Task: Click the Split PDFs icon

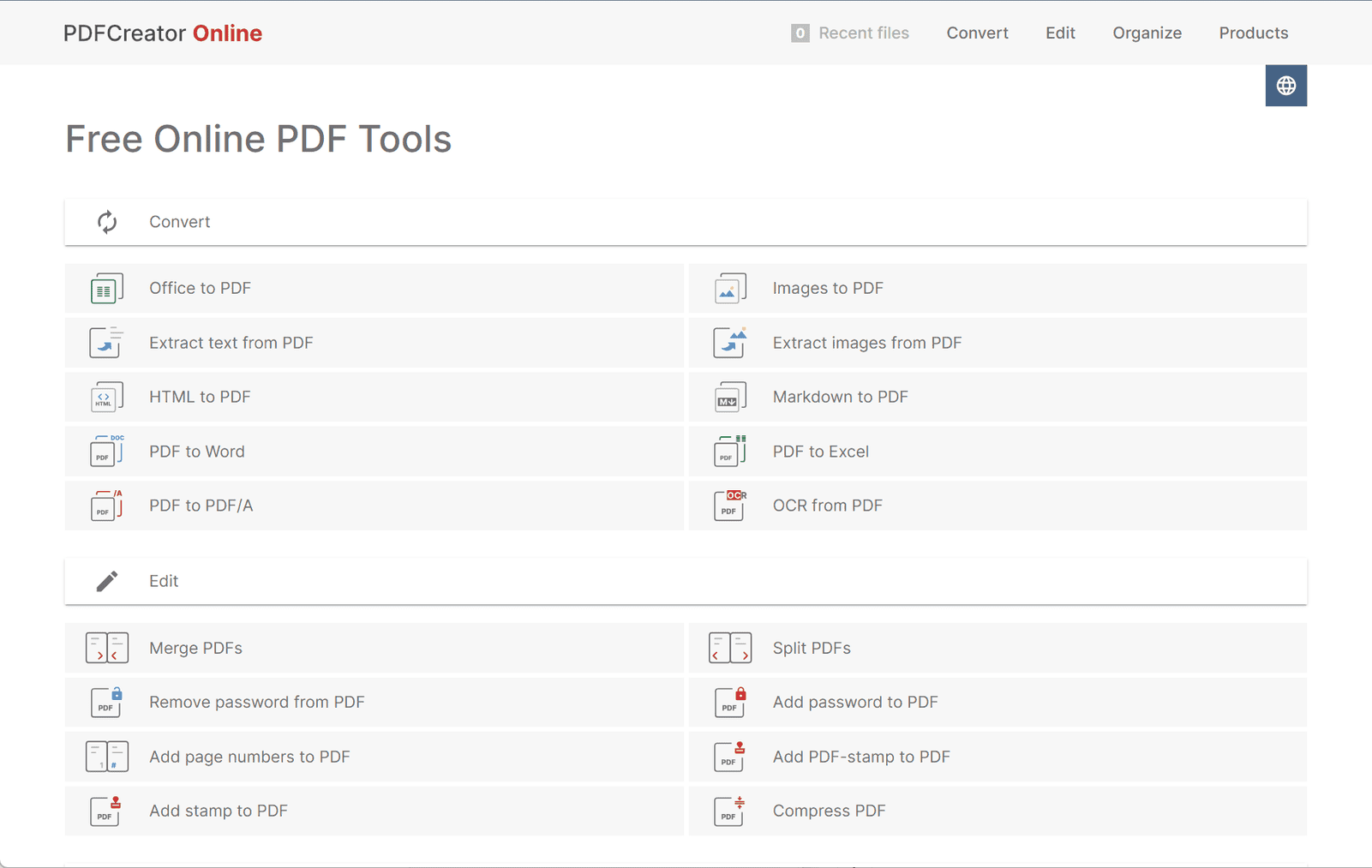Action: (728, 648)
